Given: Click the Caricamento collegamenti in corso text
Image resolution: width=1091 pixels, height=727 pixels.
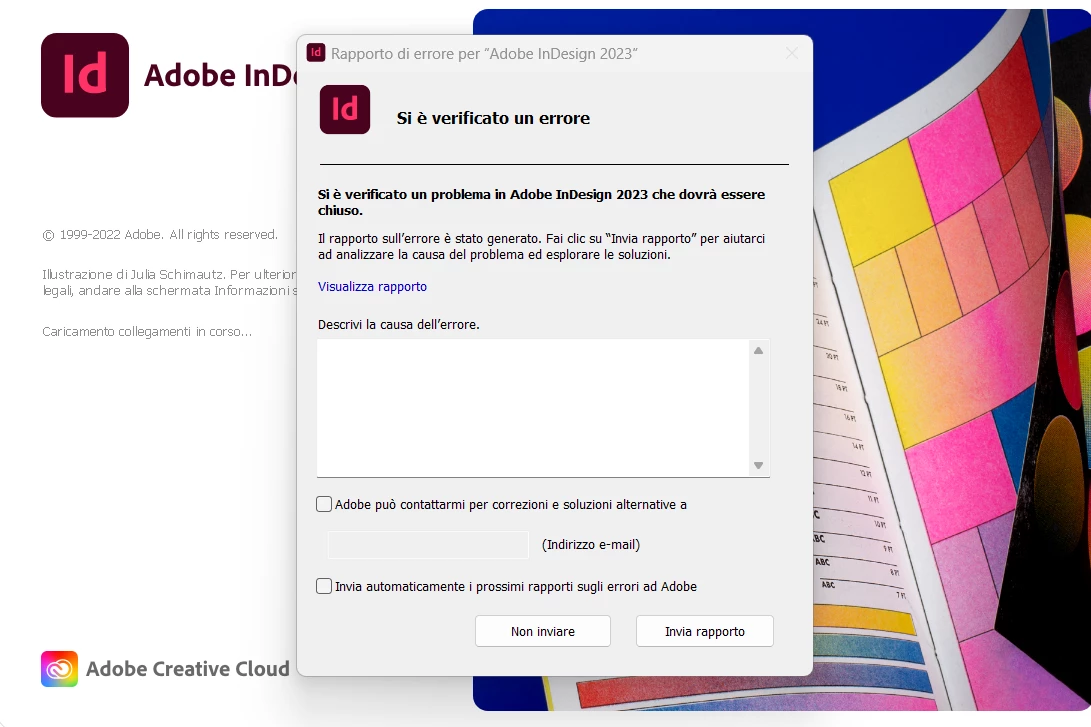Looking at the screenshot, I should (147, 332).
